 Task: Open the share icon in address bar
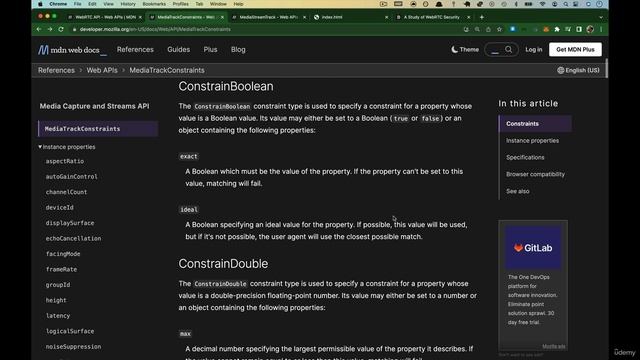pos(488,29)
